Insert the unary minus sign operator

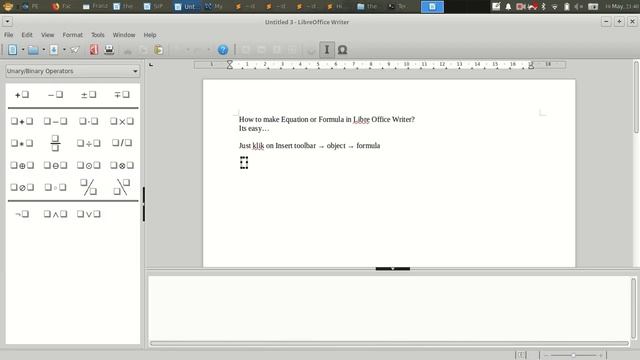click(x=56, y=95)
